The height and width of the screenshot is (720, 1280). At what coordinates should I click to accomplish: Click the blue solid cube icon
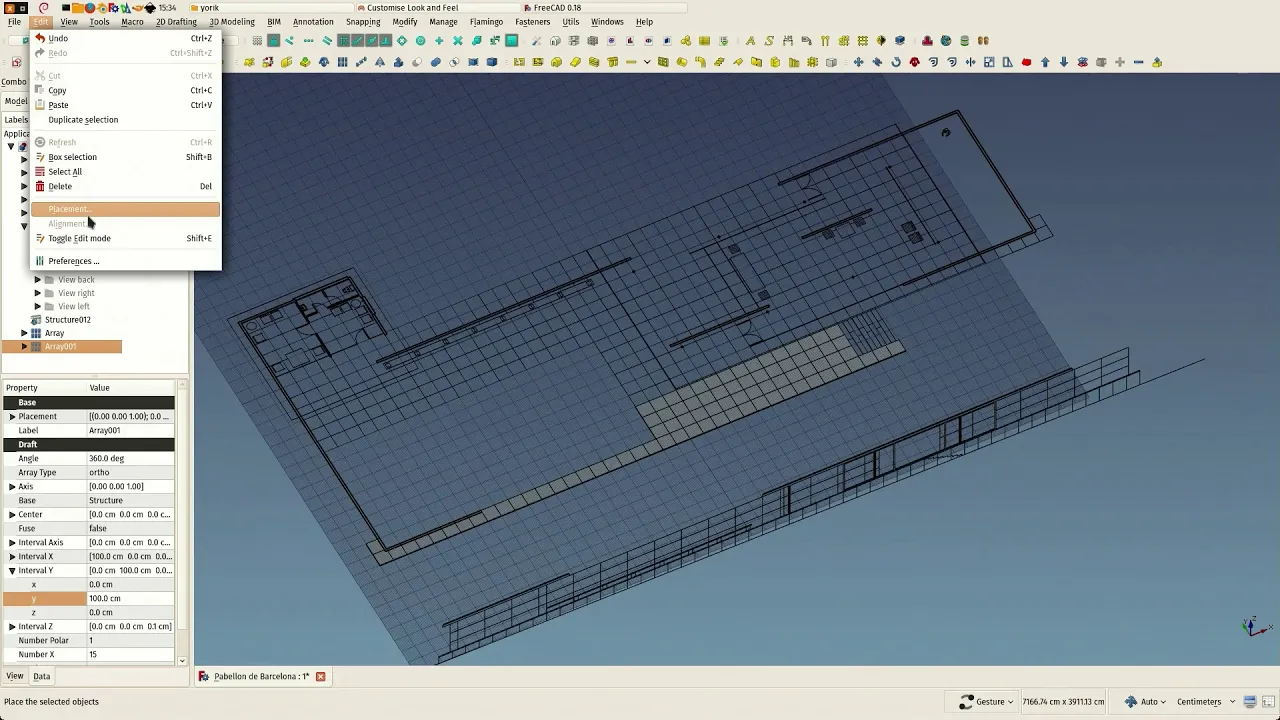pos(491,62)
